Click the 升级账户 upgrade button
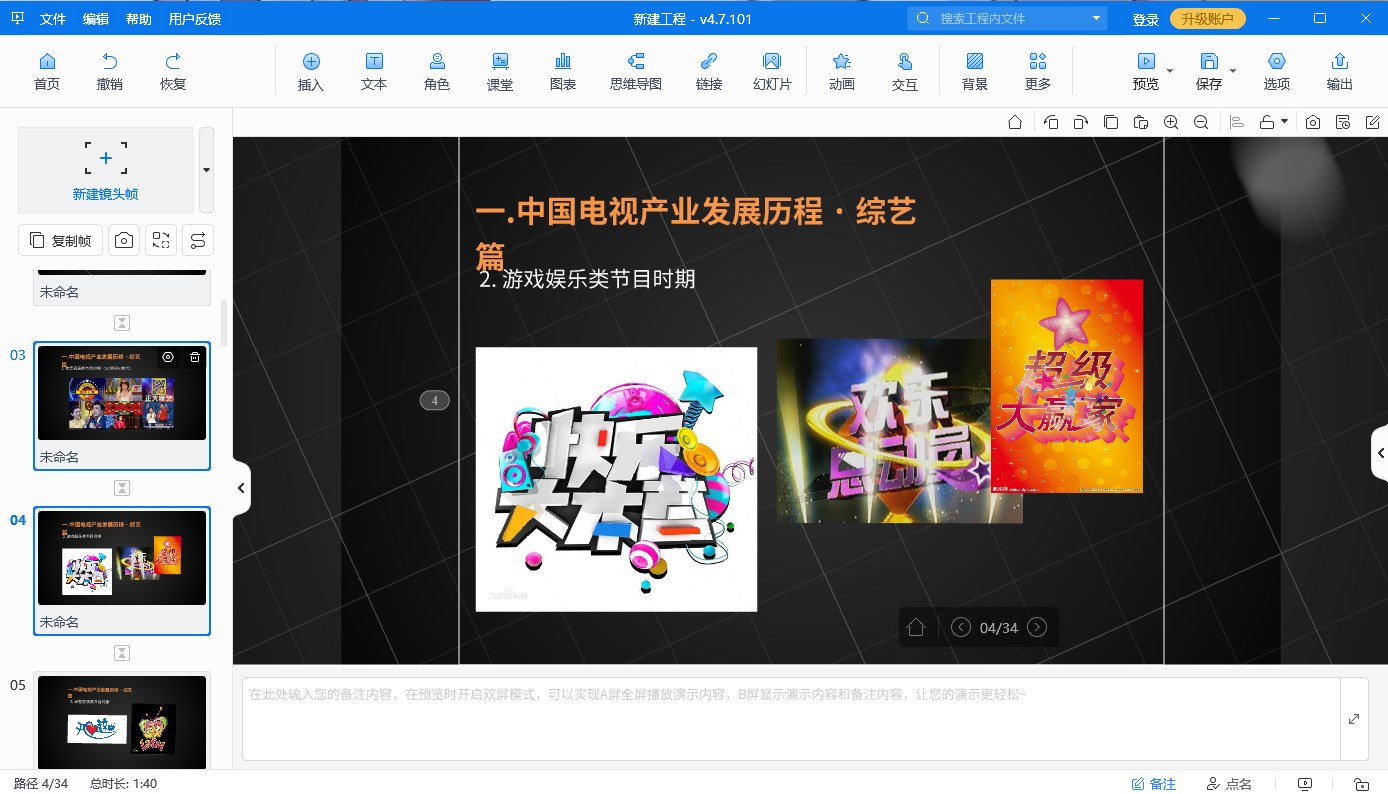 point(1208,19)
